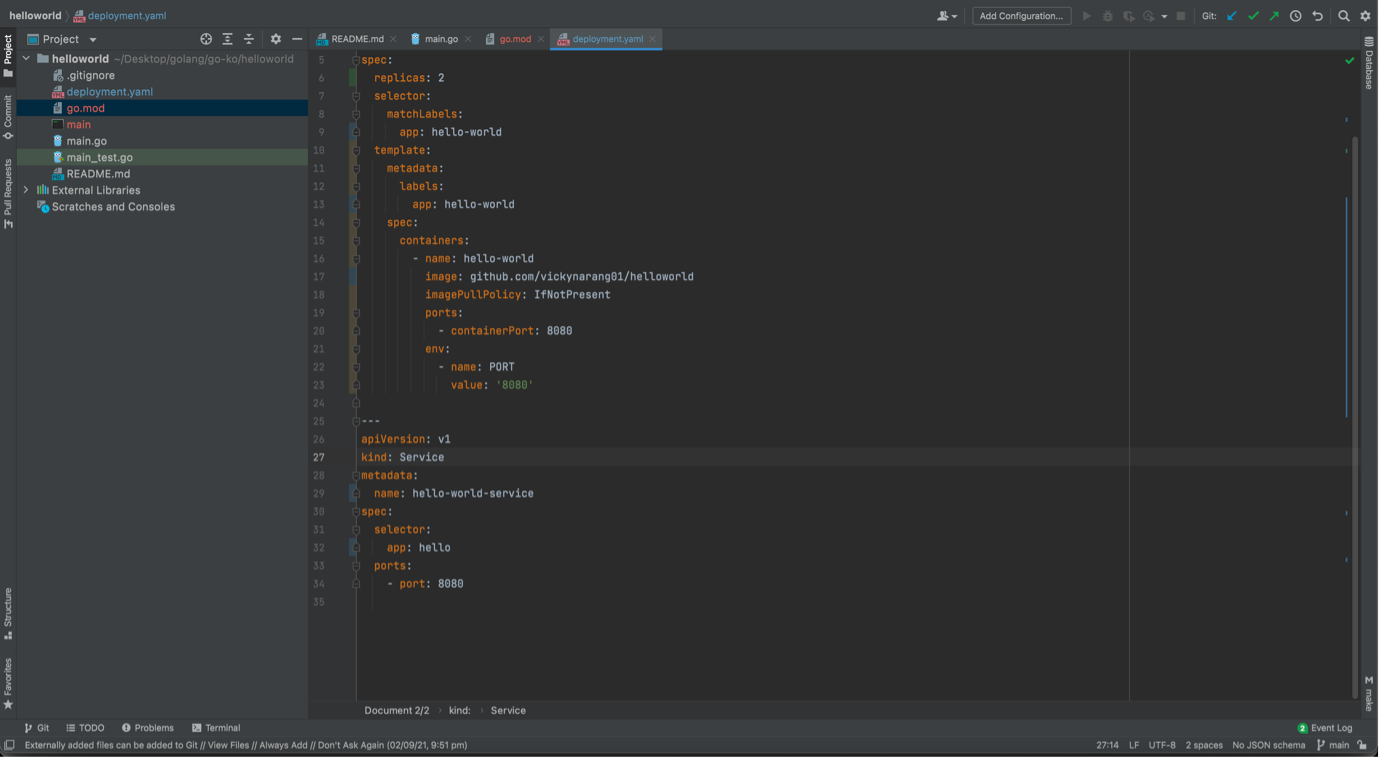Collapse all in Project panel
The height and width of the screenshot is (760, 1381).
[249, 39]
